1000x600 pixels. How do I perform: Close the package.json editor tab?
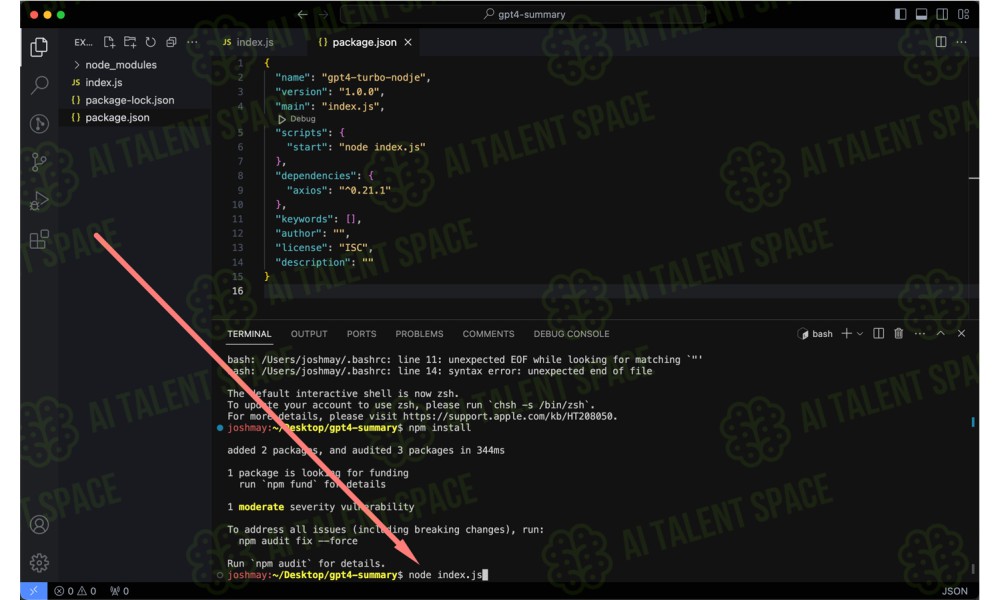coord(408,42)
